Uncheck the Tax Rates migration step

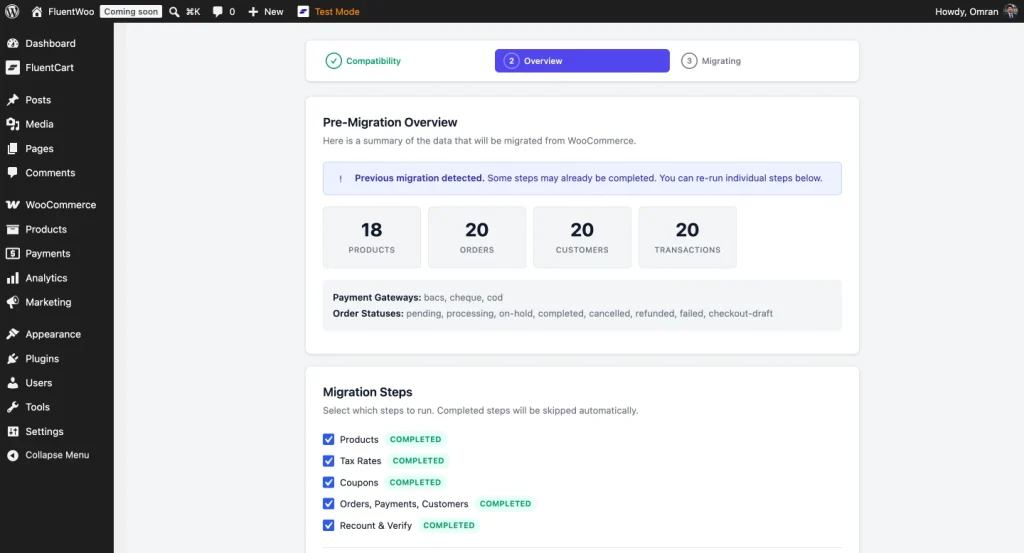click(x=328, y=461)
